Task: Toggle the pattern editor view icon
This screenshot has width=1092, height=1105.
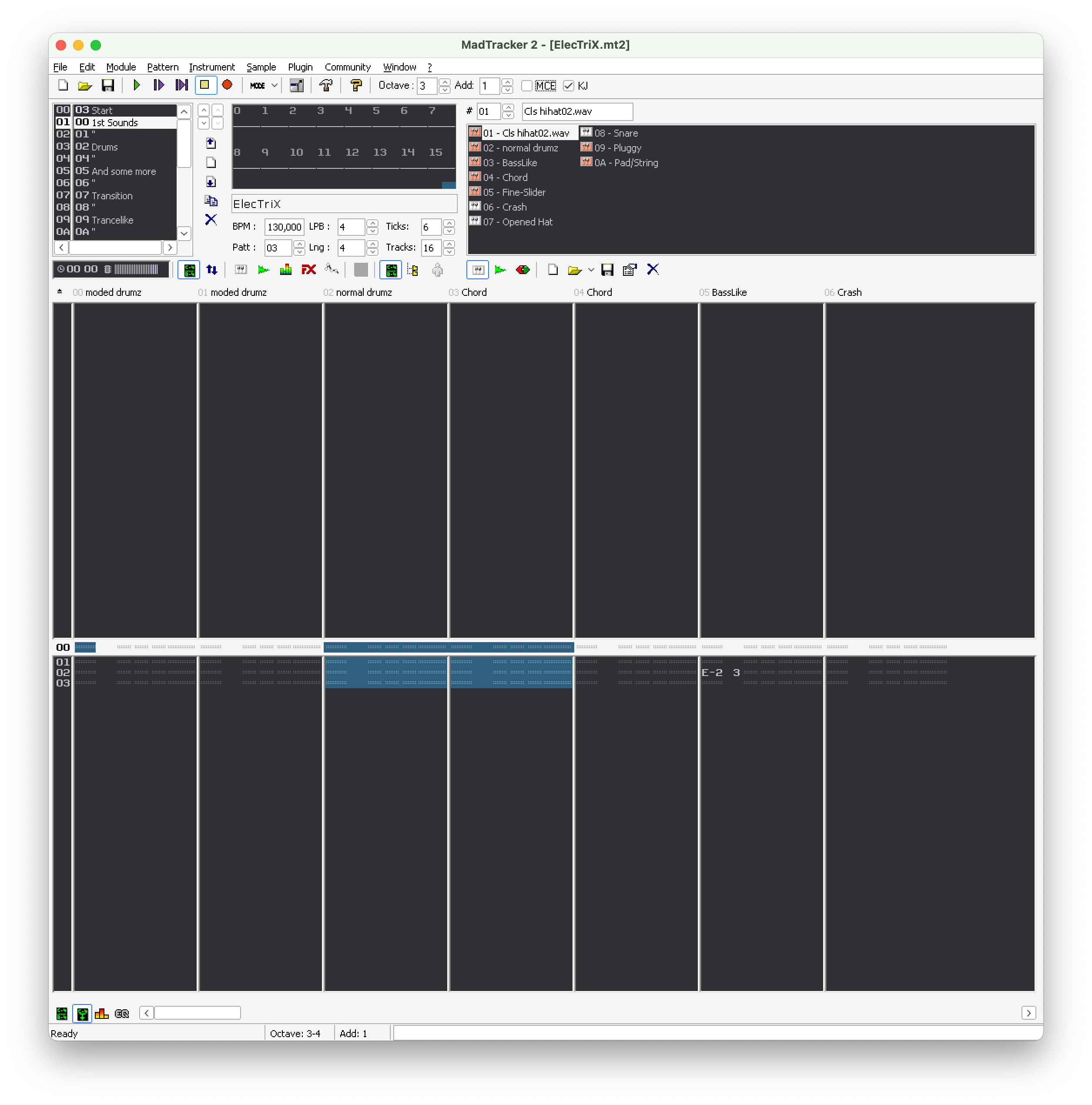Action: coord(189,270)
